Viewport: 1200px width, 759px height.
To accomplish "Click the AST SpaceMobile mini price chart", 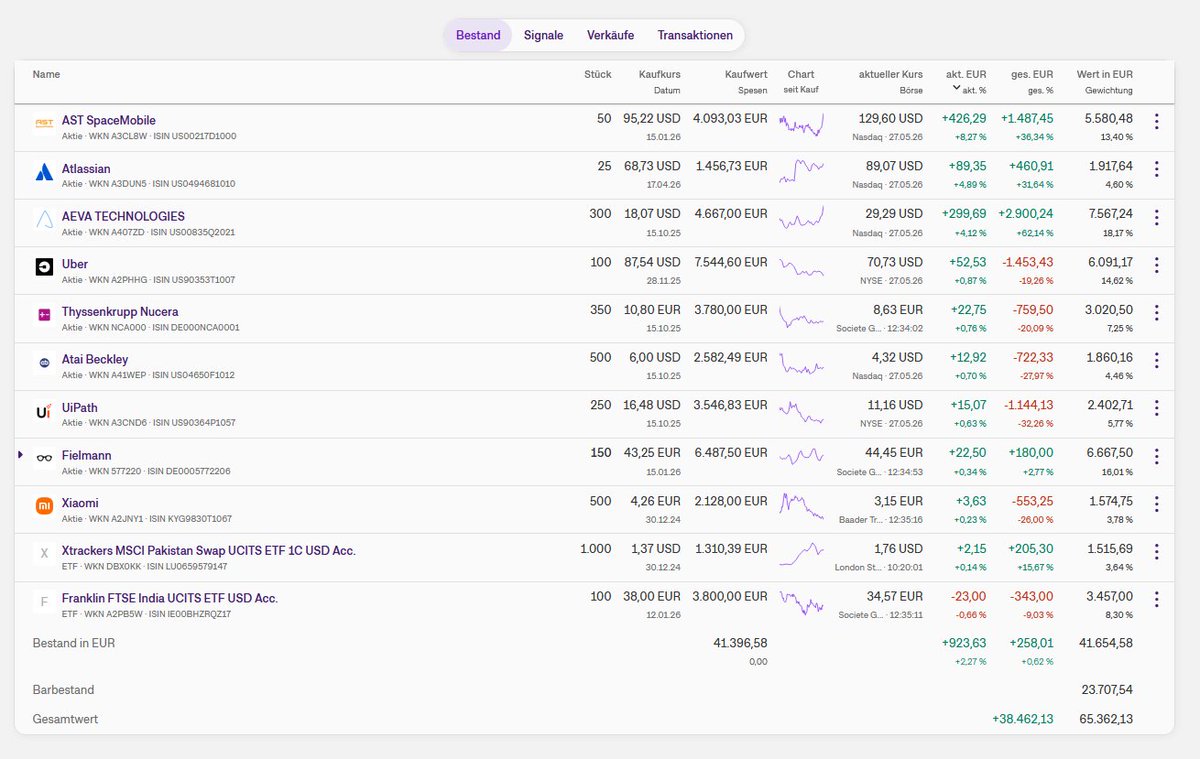I will click(801, 124).
